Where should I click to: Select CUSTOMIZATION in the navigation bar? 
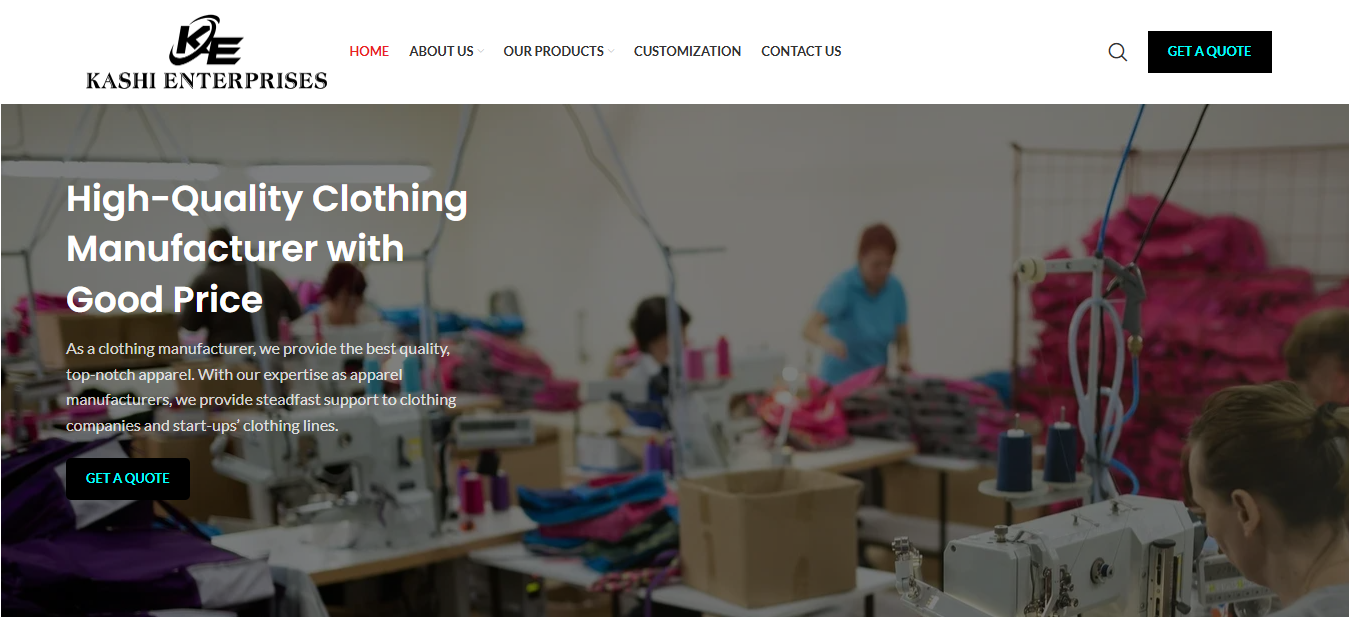coord(687,51)
